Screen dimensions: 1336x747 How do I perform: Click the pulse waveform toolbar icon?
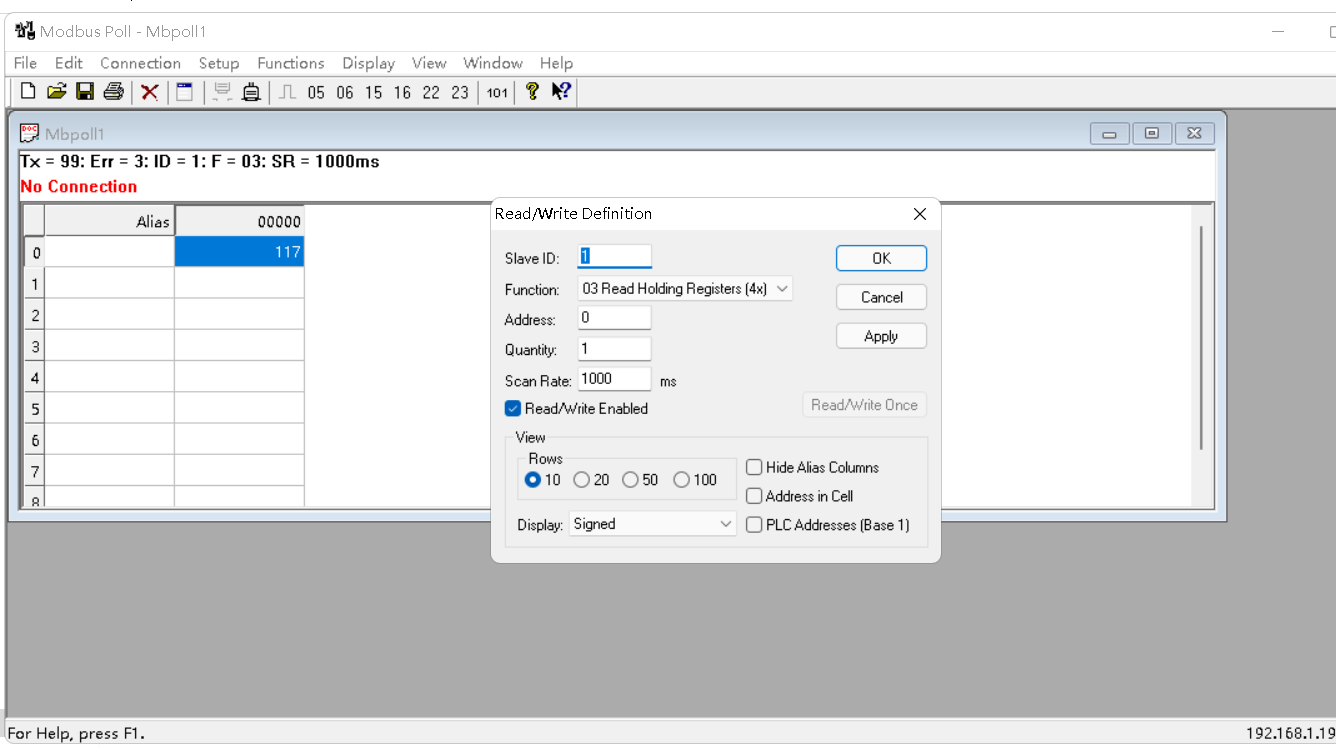(287, 92)
